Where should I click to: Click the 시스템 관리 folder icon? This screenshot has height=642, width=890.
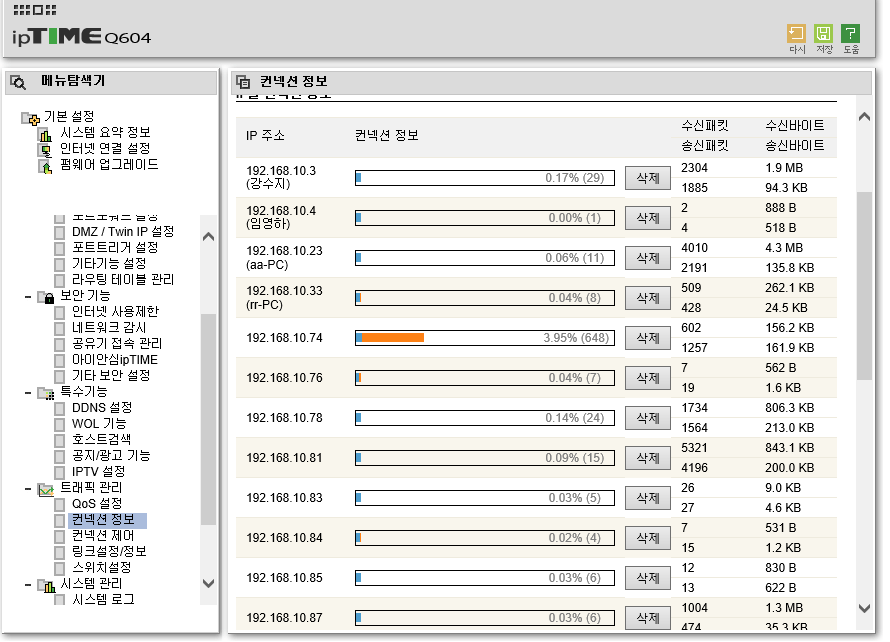pyautogui.click(x=46, y=585)
